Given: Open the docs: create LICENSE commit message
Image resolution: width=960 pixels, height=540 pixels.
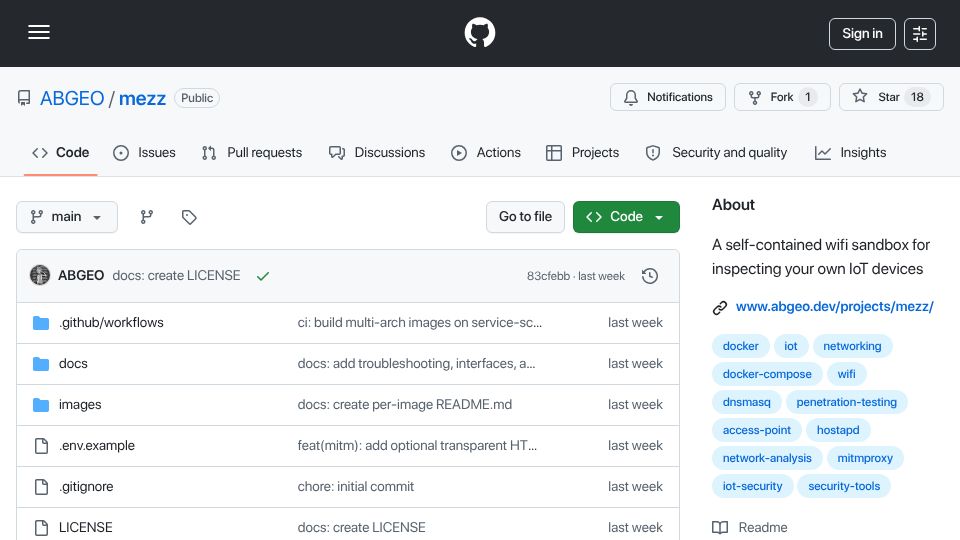Looking at the screenshot, I should (x=176, y=276).
